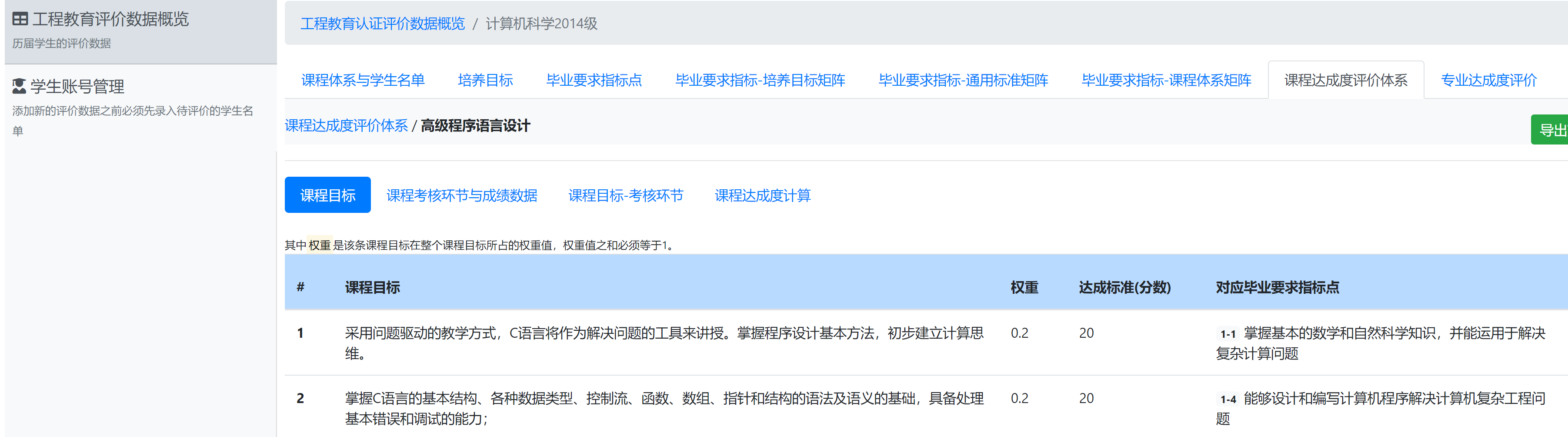Screen dimensions: 1568x437
Task: Click the 0.2 weight in row 1
Action: click(1020, 333)
